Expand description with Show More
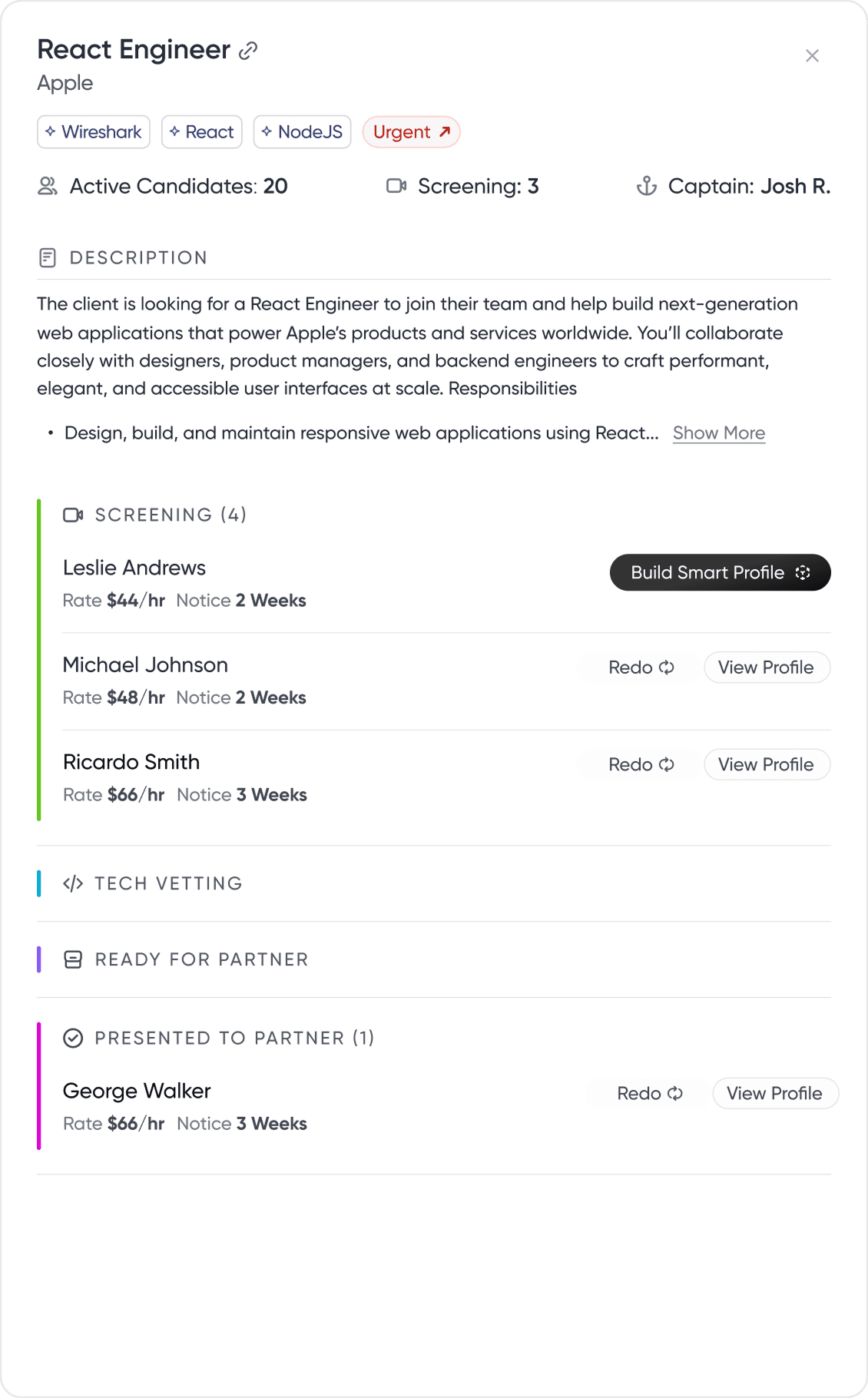868x1398 pixels. pyautogui.click(x=719, y=433)
